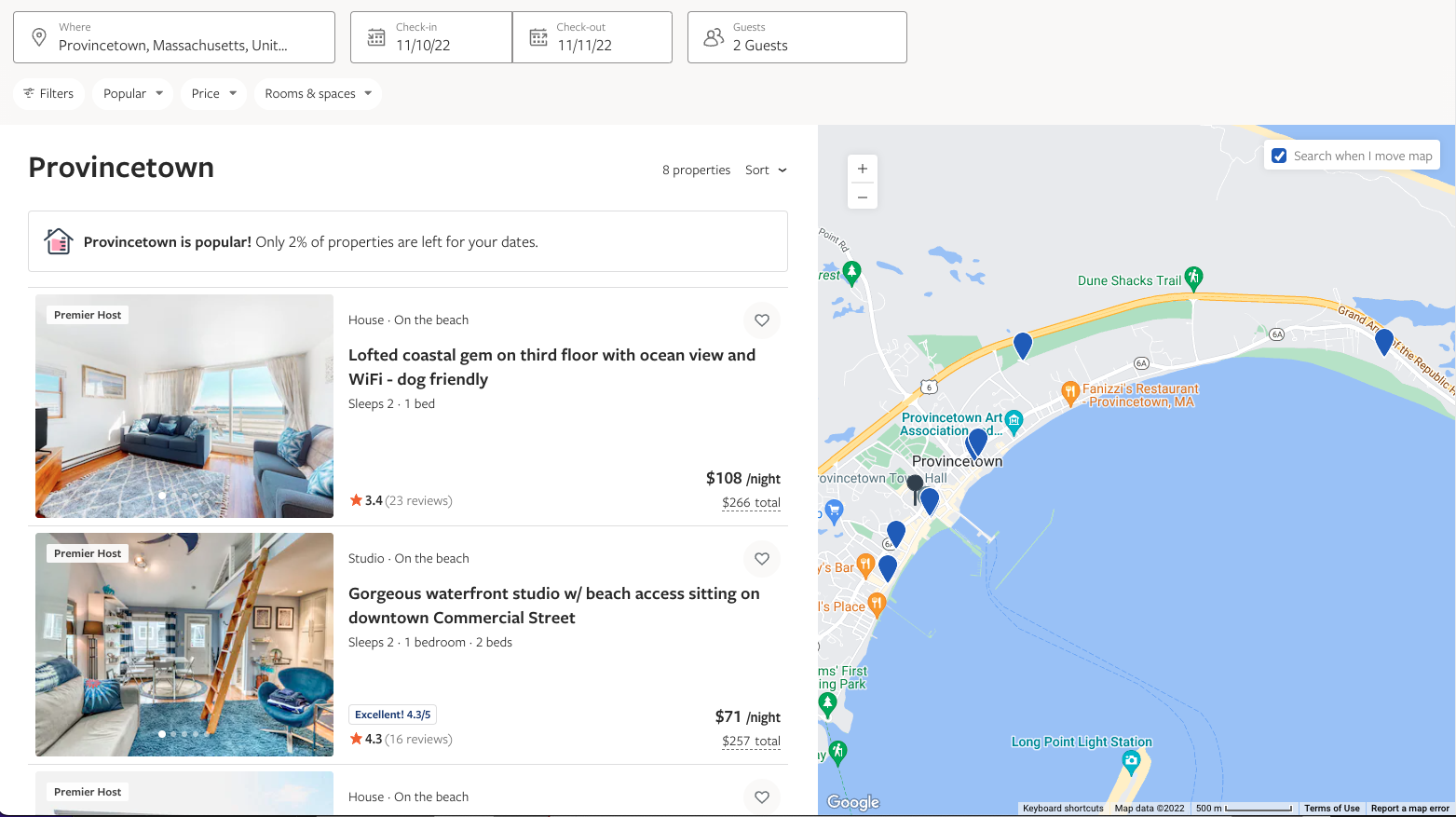Click the Check-in calendar icon
The image size is (1456, 817).
click(377, 36)
